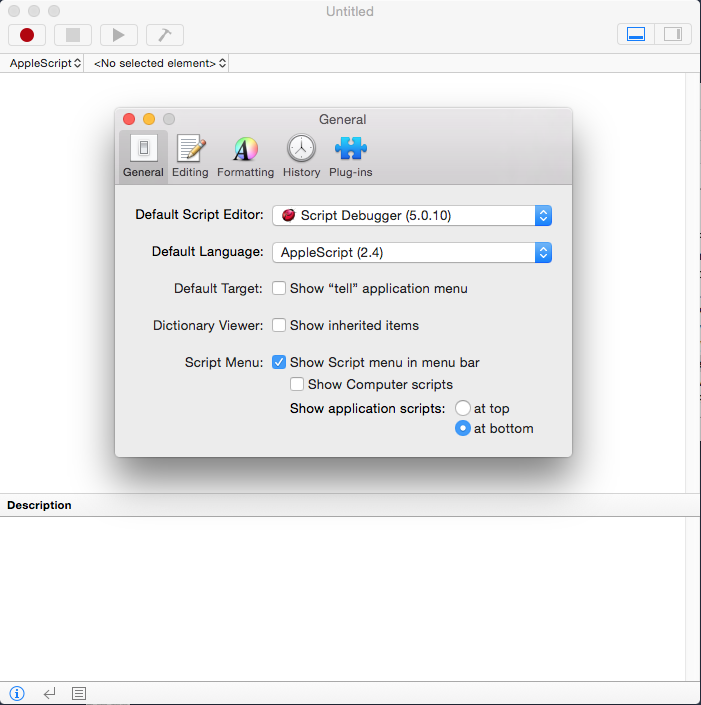Click in the Description text area
The width and height of the screenshot is (701, 705).
click(343, 599)
